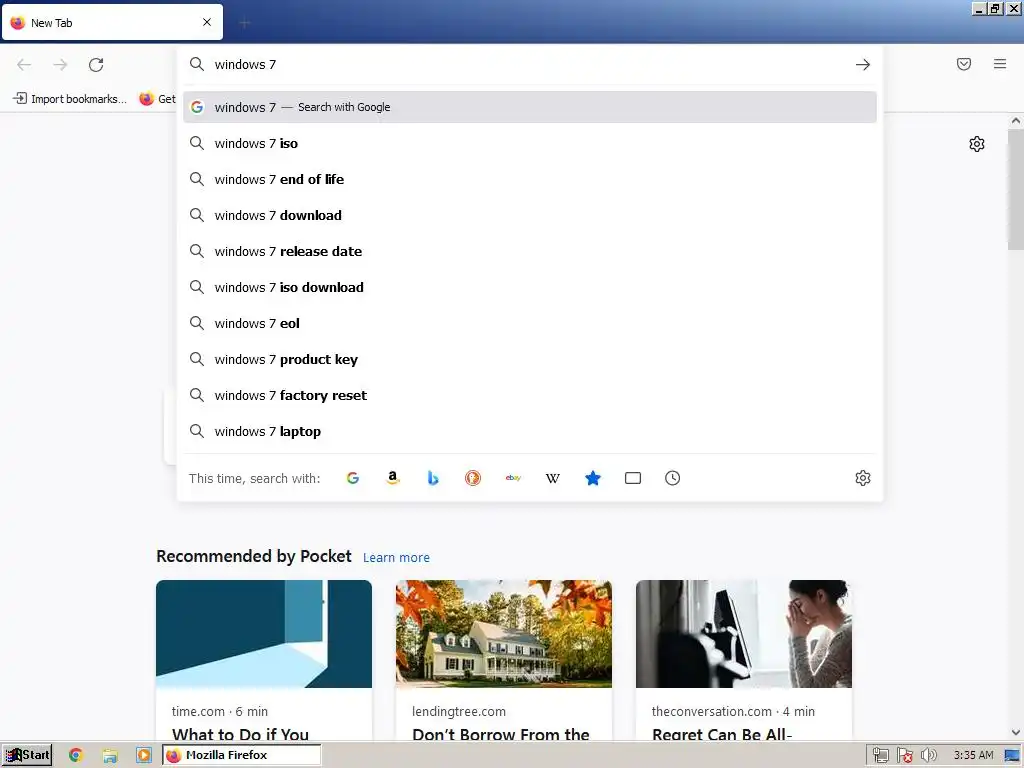
Task: Click the security alert tray icon
Action: click(x=904, y=756)
